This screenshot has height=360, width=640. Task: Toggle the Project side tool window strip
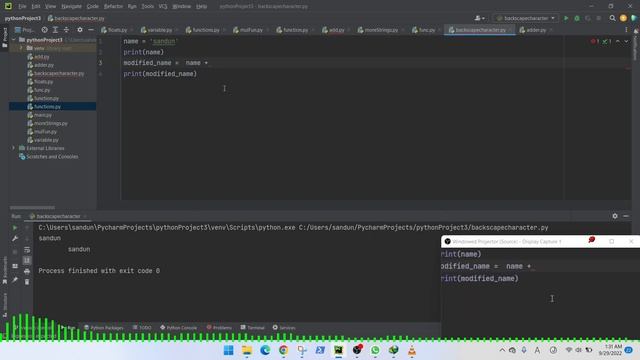click(x=4, y=38)
